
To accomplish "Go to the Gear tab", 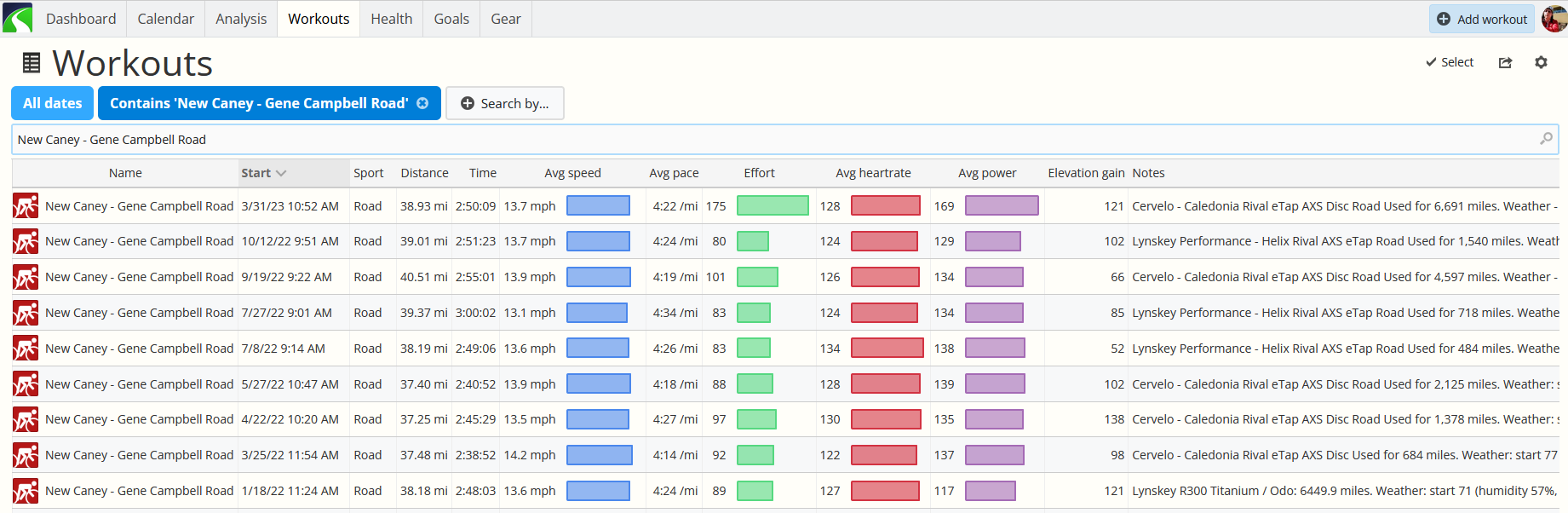I will point(505,19).
